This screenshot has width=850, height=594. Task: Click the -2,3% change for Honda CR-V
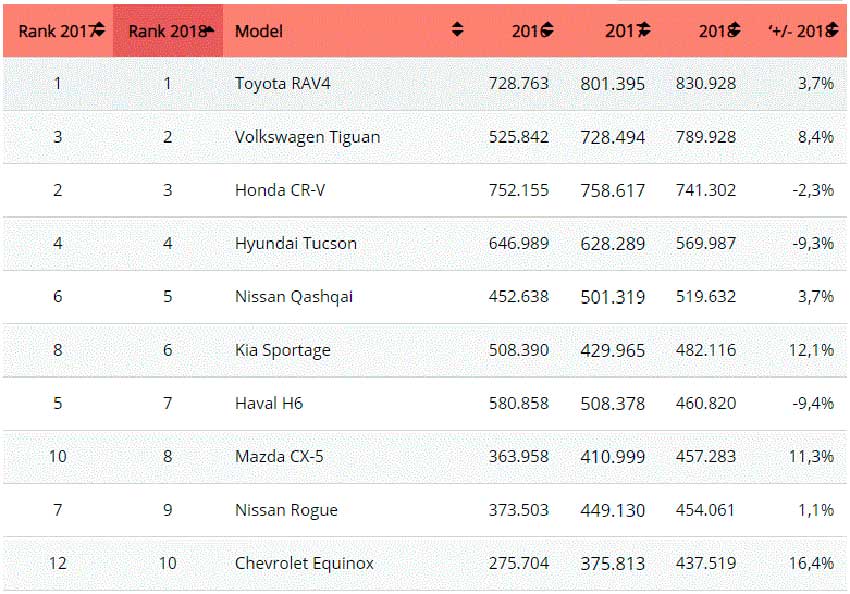tap(813, 190)
